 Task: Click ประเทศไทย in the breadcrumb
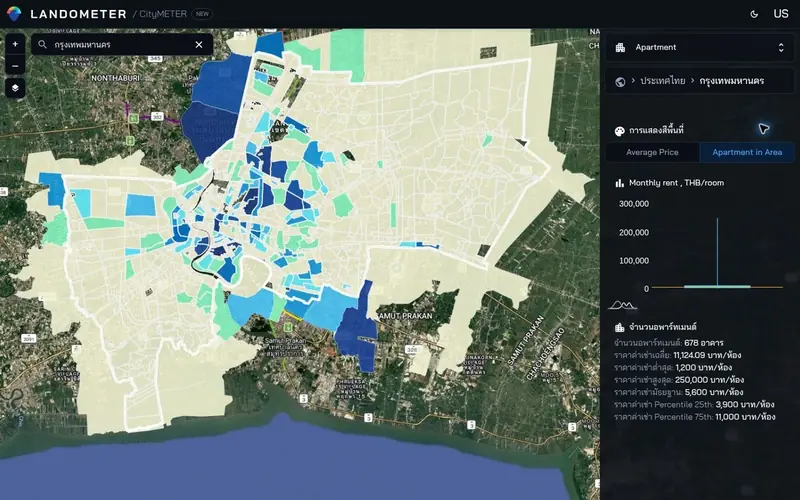[663, 81]
